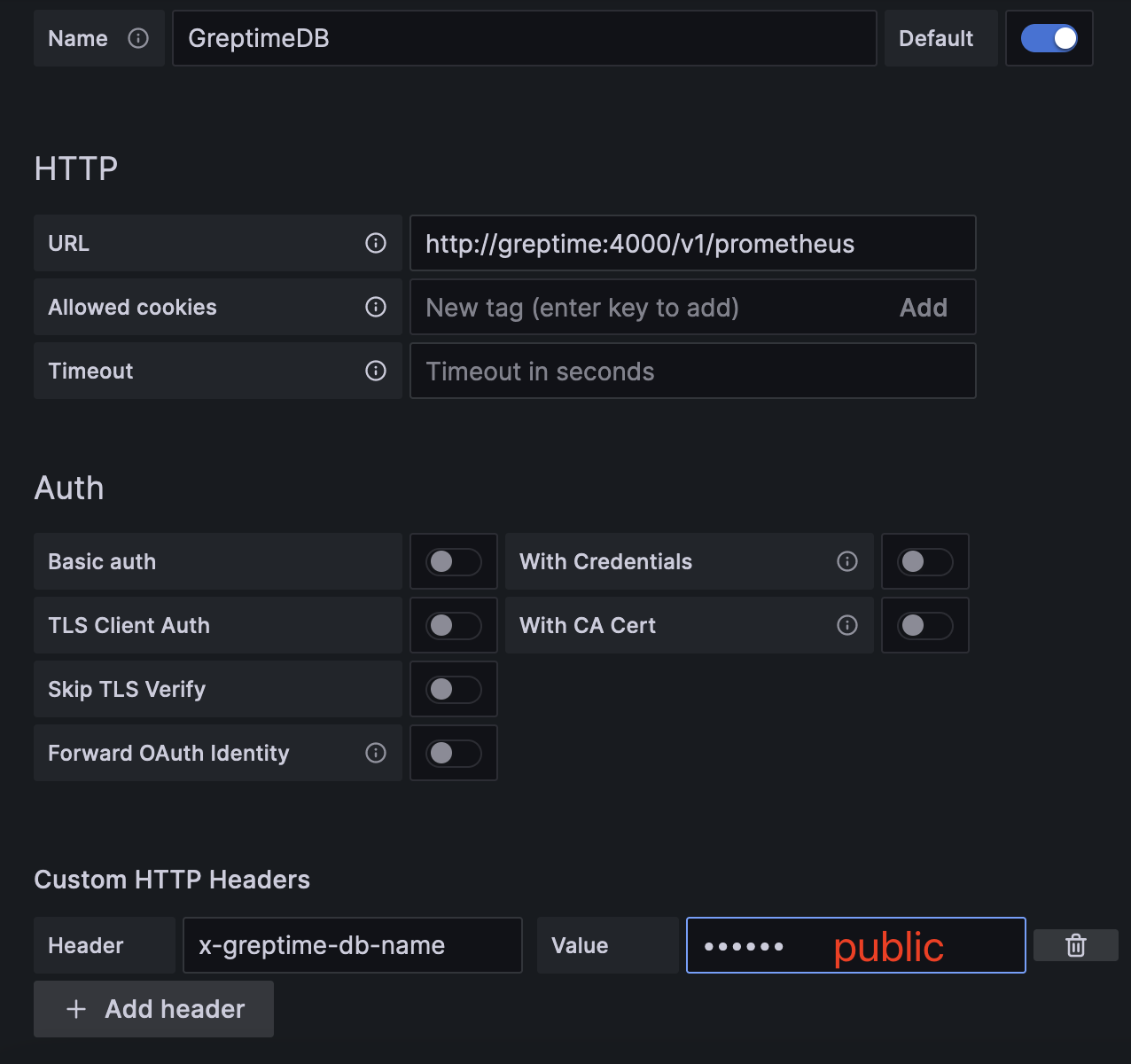1131x1064 pixels.
Task: Click the Forward OAuth Identity info icon
Action: coord(376,753)
